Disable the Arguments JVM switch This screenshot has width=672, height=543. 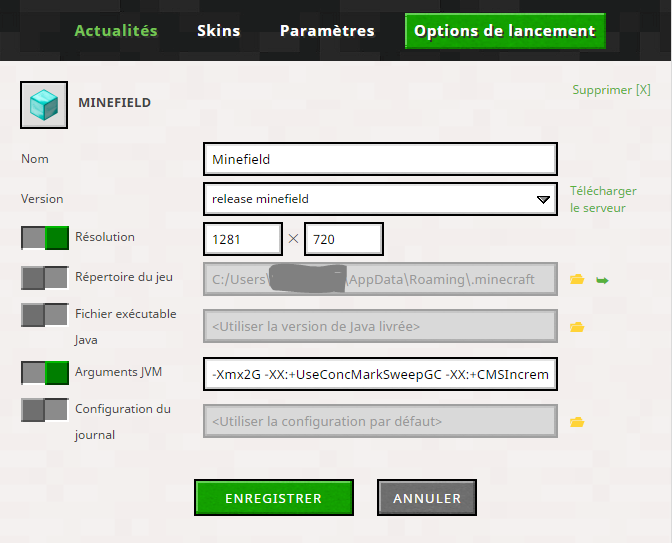45,373
